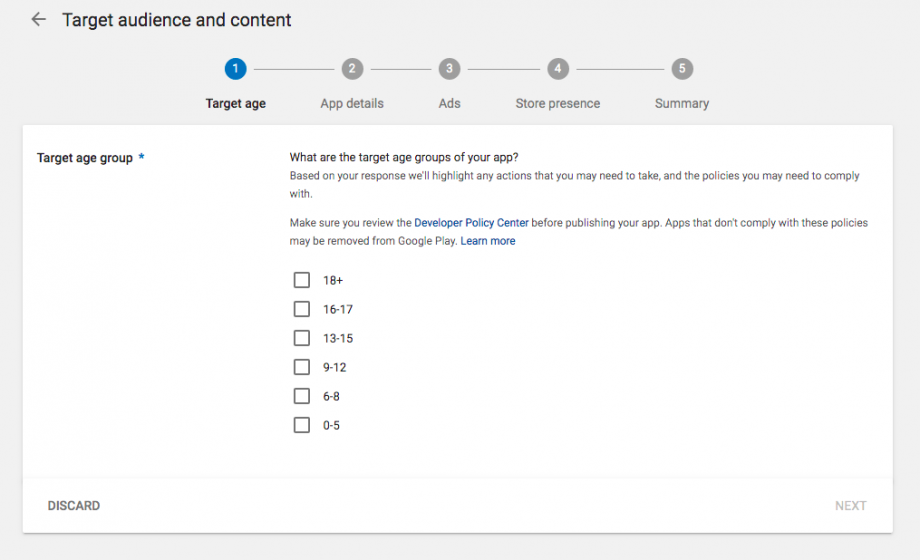Screen dimensions: 920x560
Task: Enable the 16-17 age group checkbox
Action: pyautogui.click(x=302, y=309)
